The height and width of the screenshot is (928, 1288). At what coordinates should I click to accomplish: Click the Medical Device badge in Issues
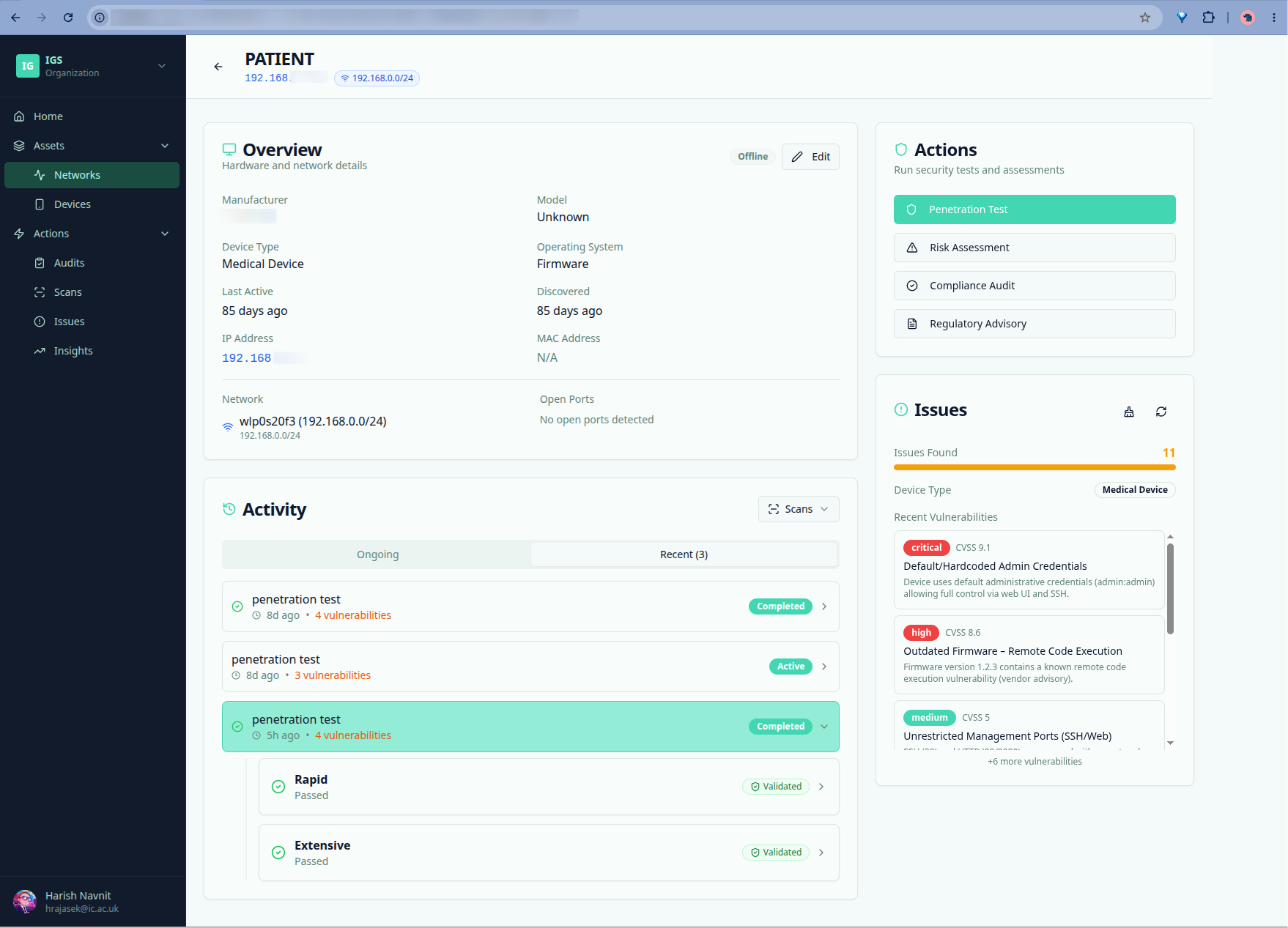coord(1135,490)
